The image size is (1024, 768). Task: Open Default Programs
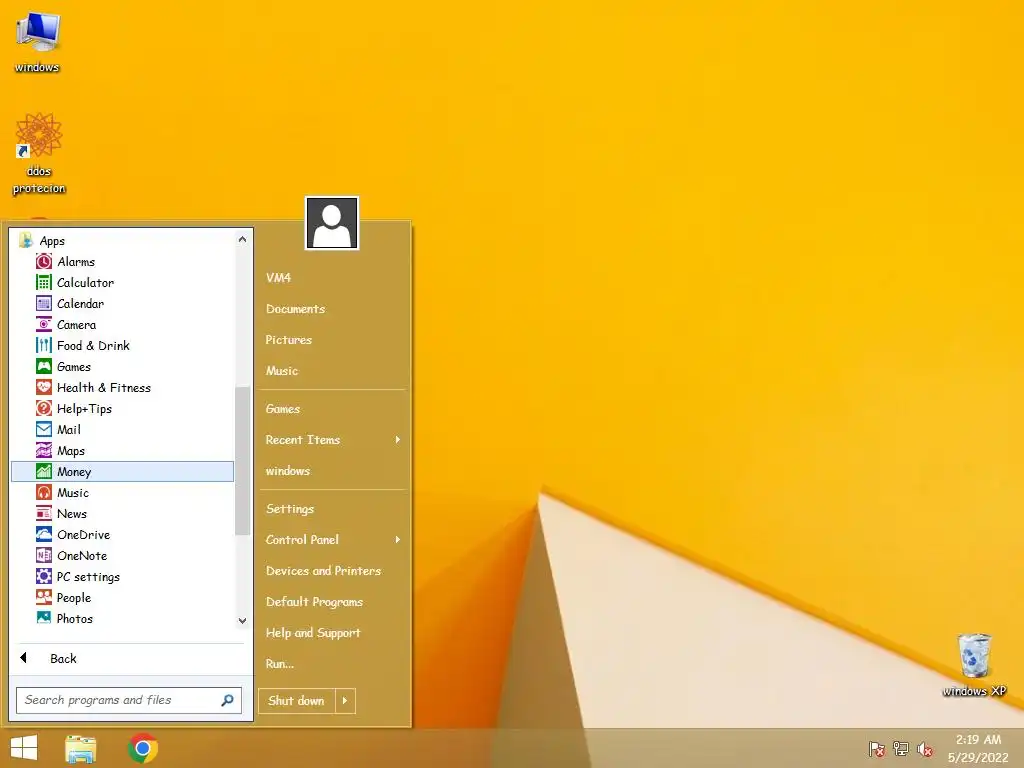click(x=314, y=602)
